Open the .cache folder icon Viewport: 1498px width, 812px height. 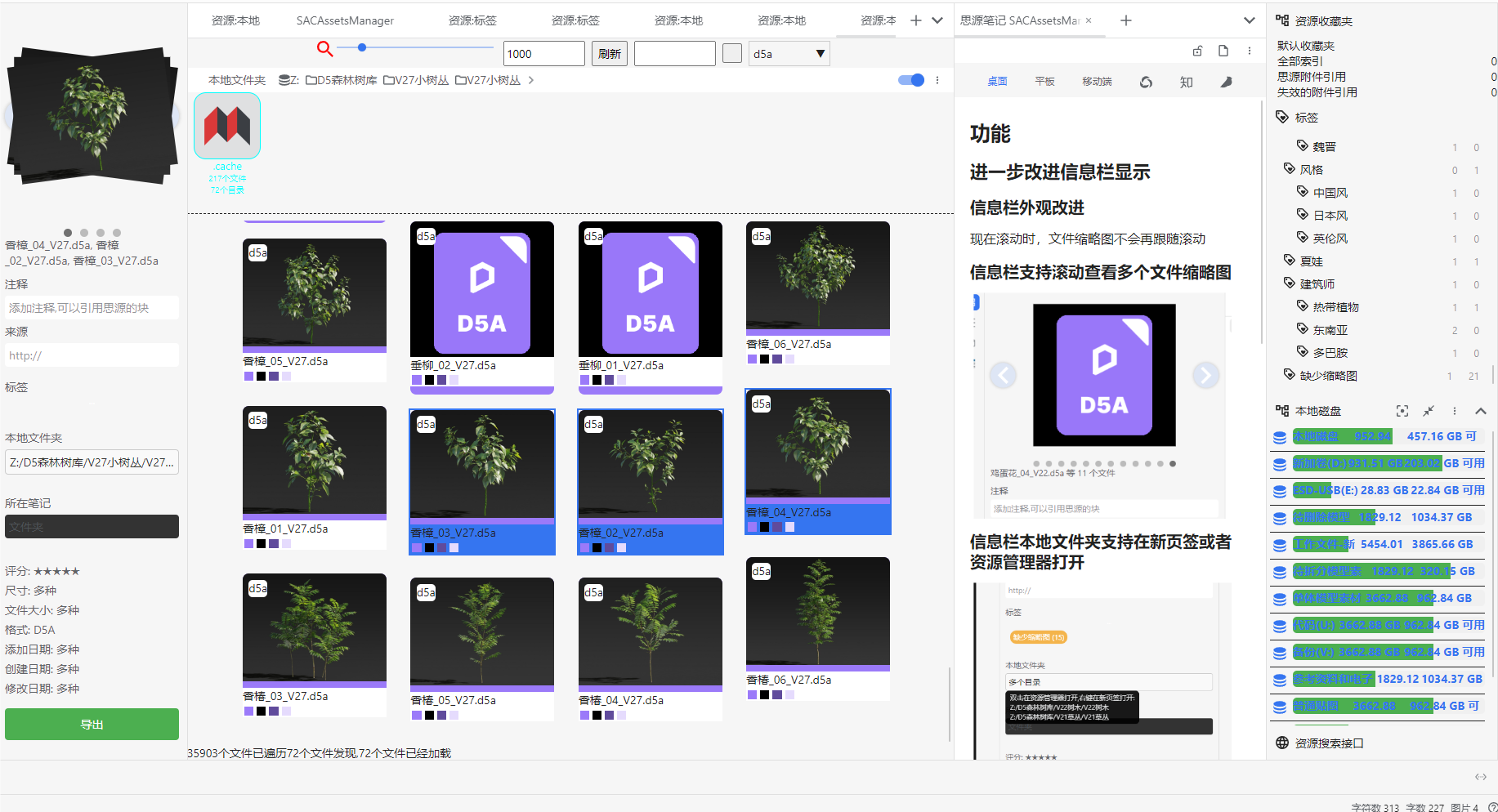[x=227, y=126]
